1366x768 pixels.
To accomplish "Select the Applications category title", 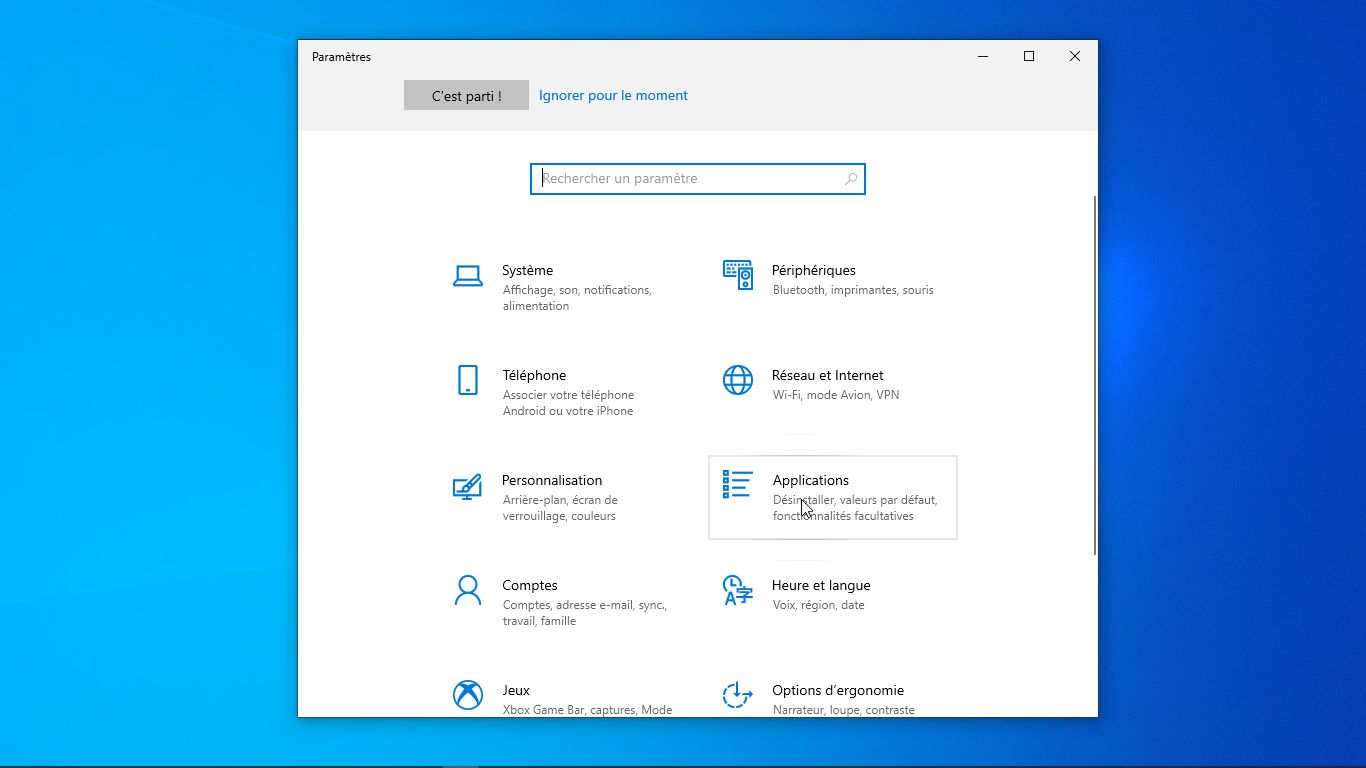I will pos(811,480).
